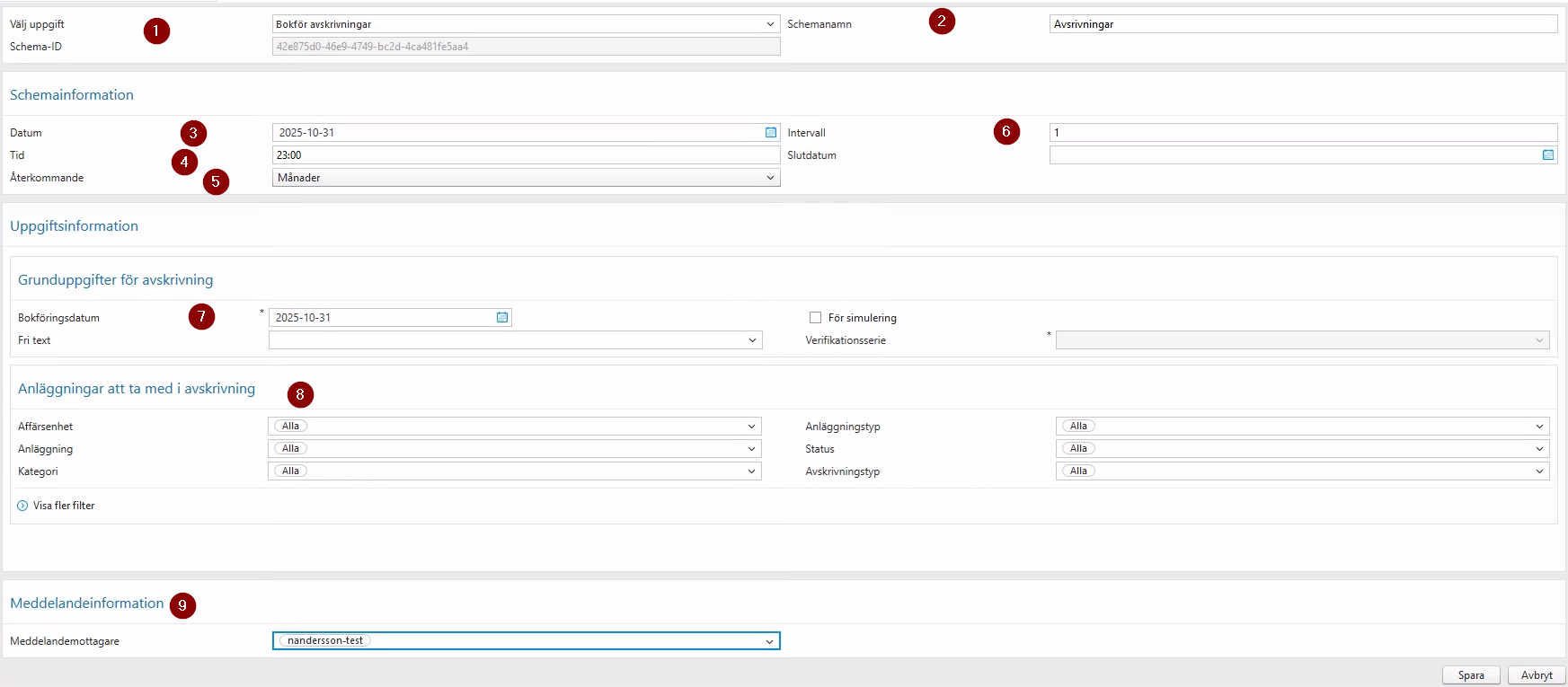Open the calendar picker for Datum field

tap(770, 133)
